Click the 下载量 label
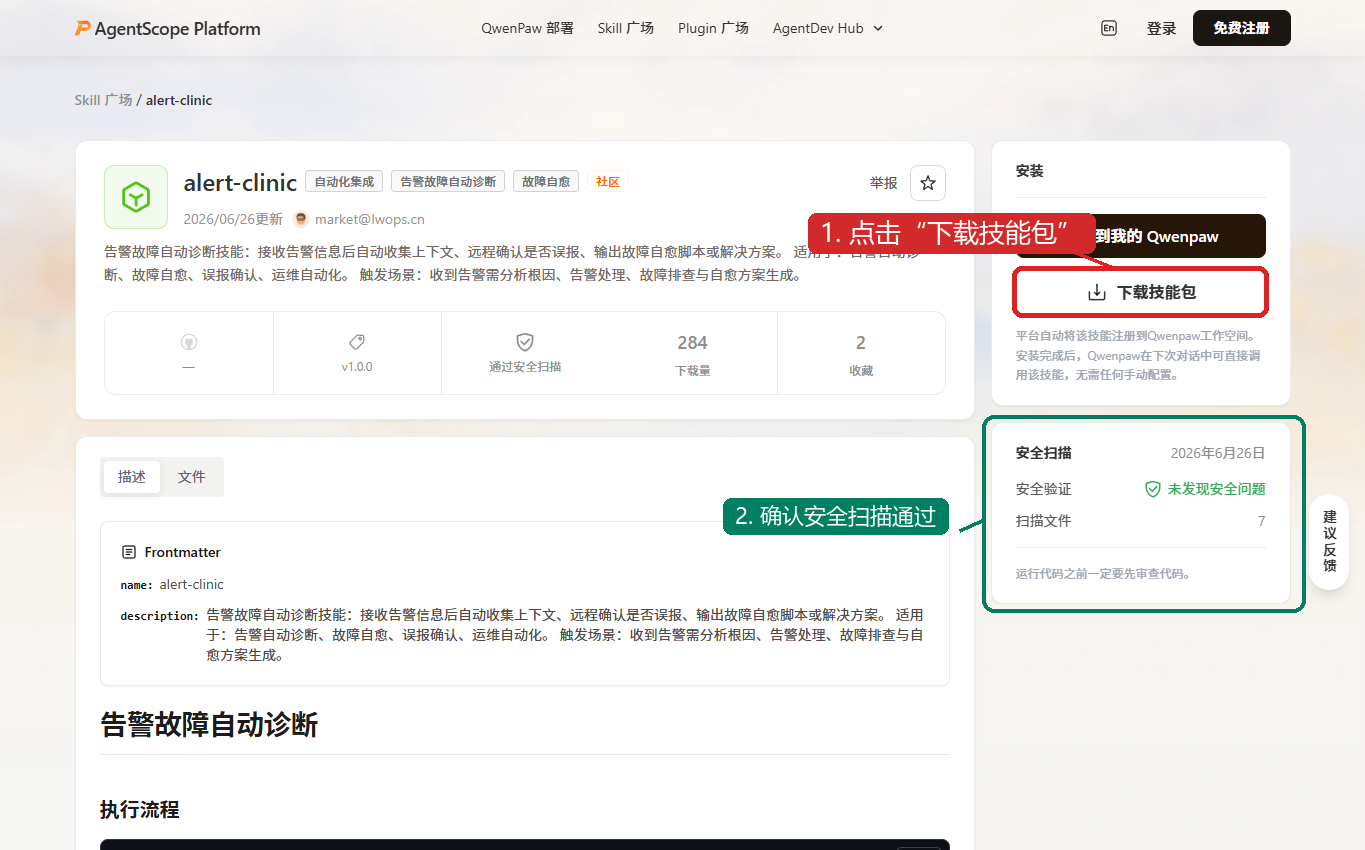Viewport: 1365px width, 850px height. (x=692, y=370)
